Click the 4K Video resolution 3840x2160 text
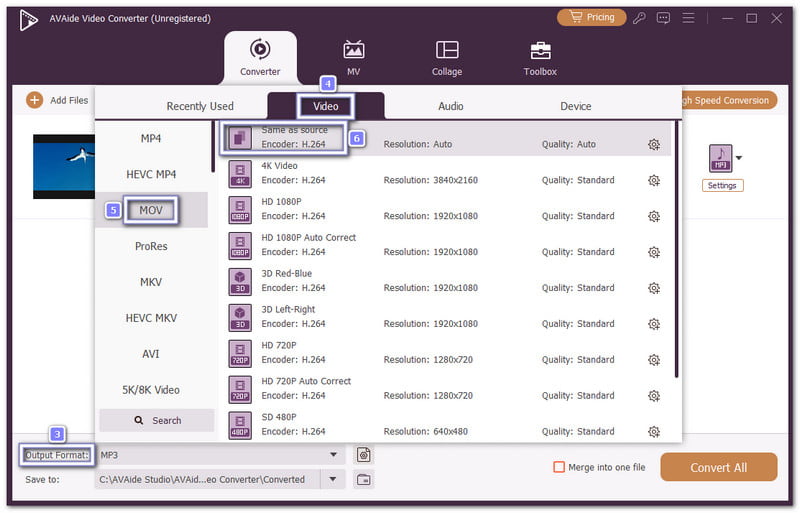 tap(431, 180)
